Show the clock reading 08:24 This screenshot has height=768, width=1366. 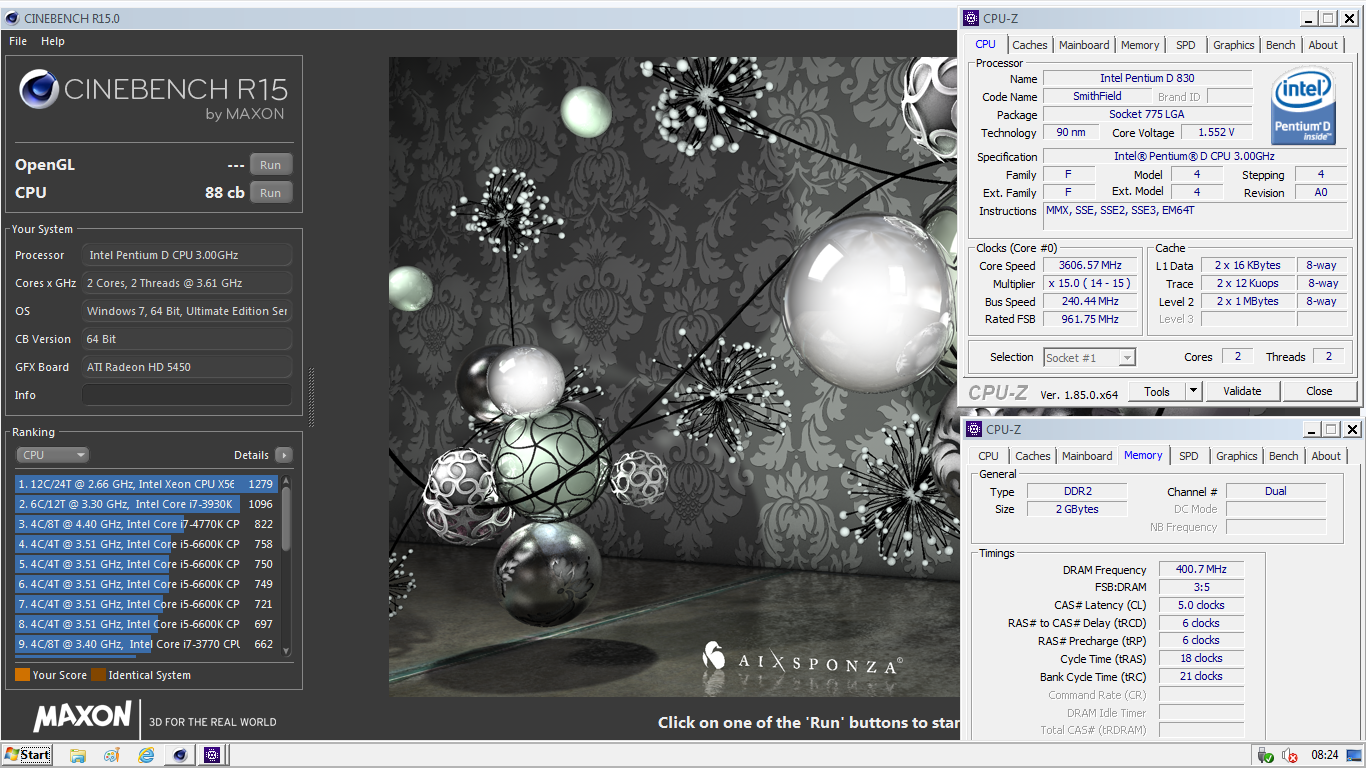pyautogui.click(x=1324, y=755)
